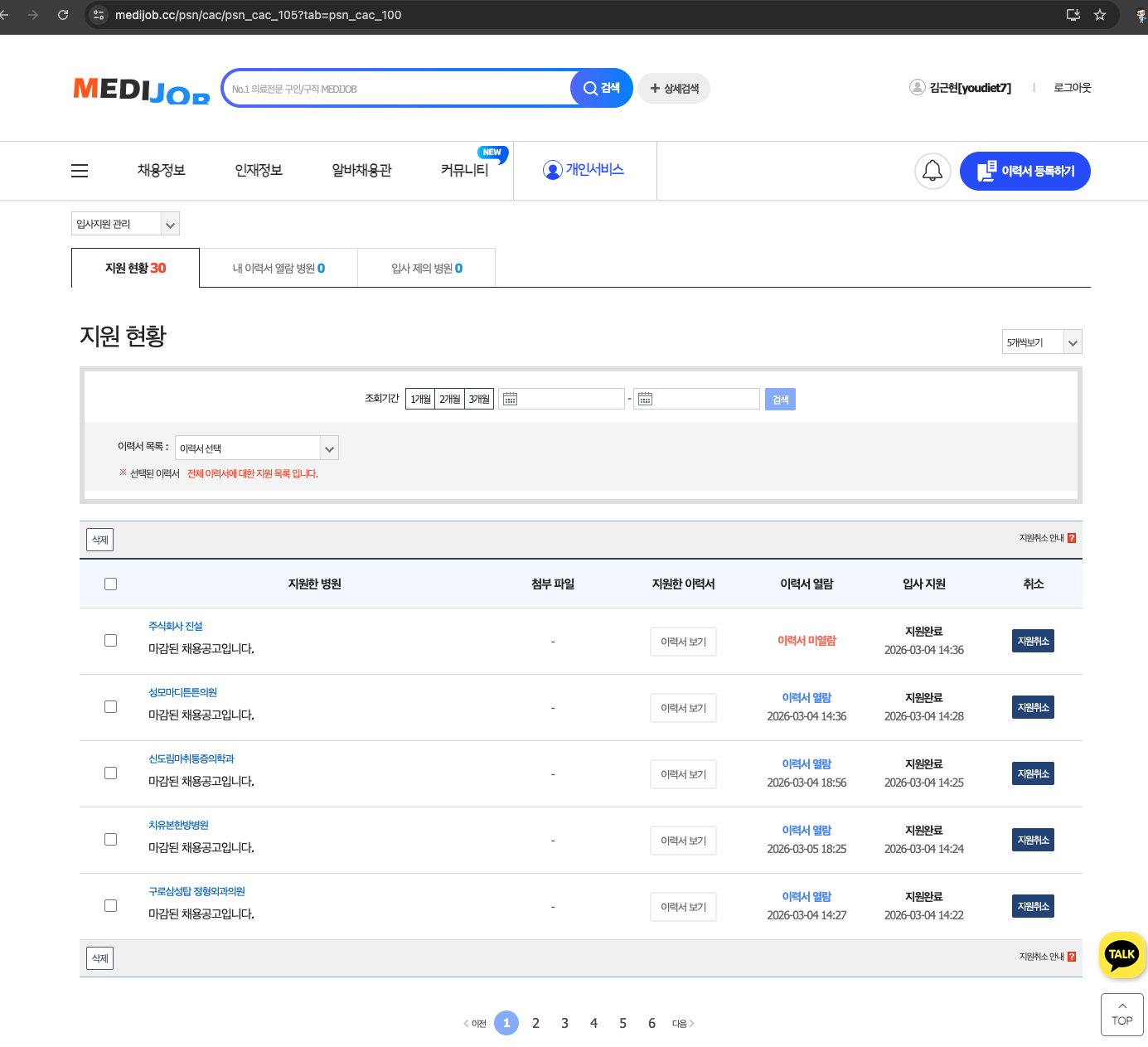1148x1047 pixels.
Task: Click the KakaoTalk chat icon
Action: click(1121, 954)
